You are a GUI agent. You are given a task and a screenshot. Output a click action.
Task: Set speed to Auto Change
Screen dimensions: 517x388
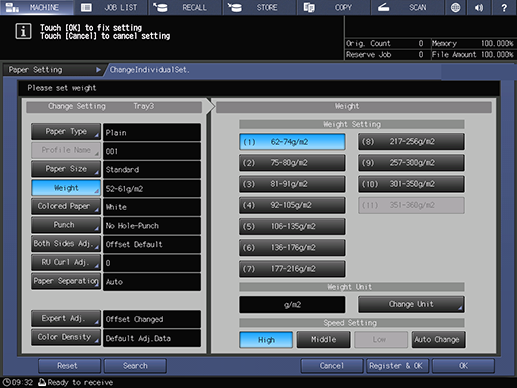tap(438, 340)
